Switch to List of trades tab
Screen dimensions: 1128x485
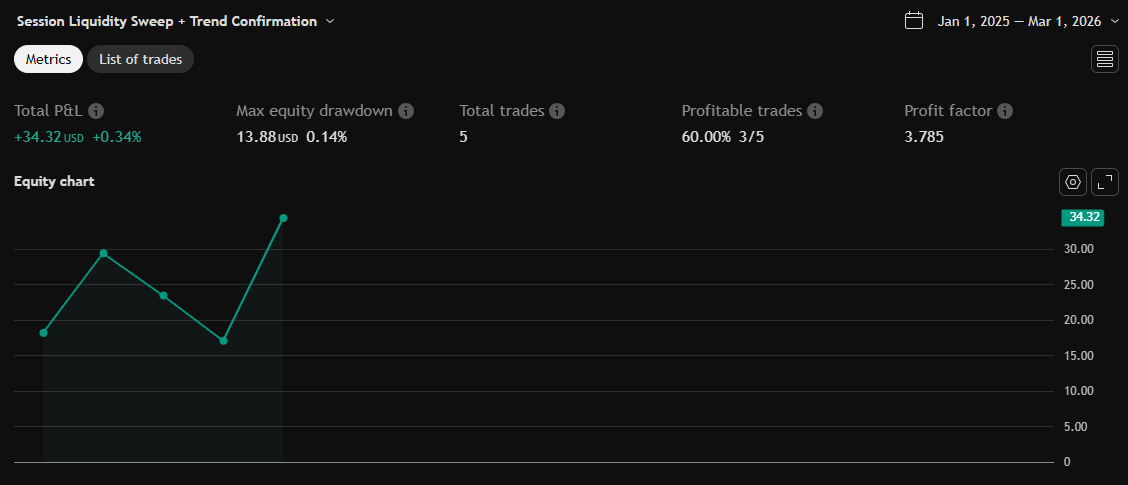[x=140, y=59]
